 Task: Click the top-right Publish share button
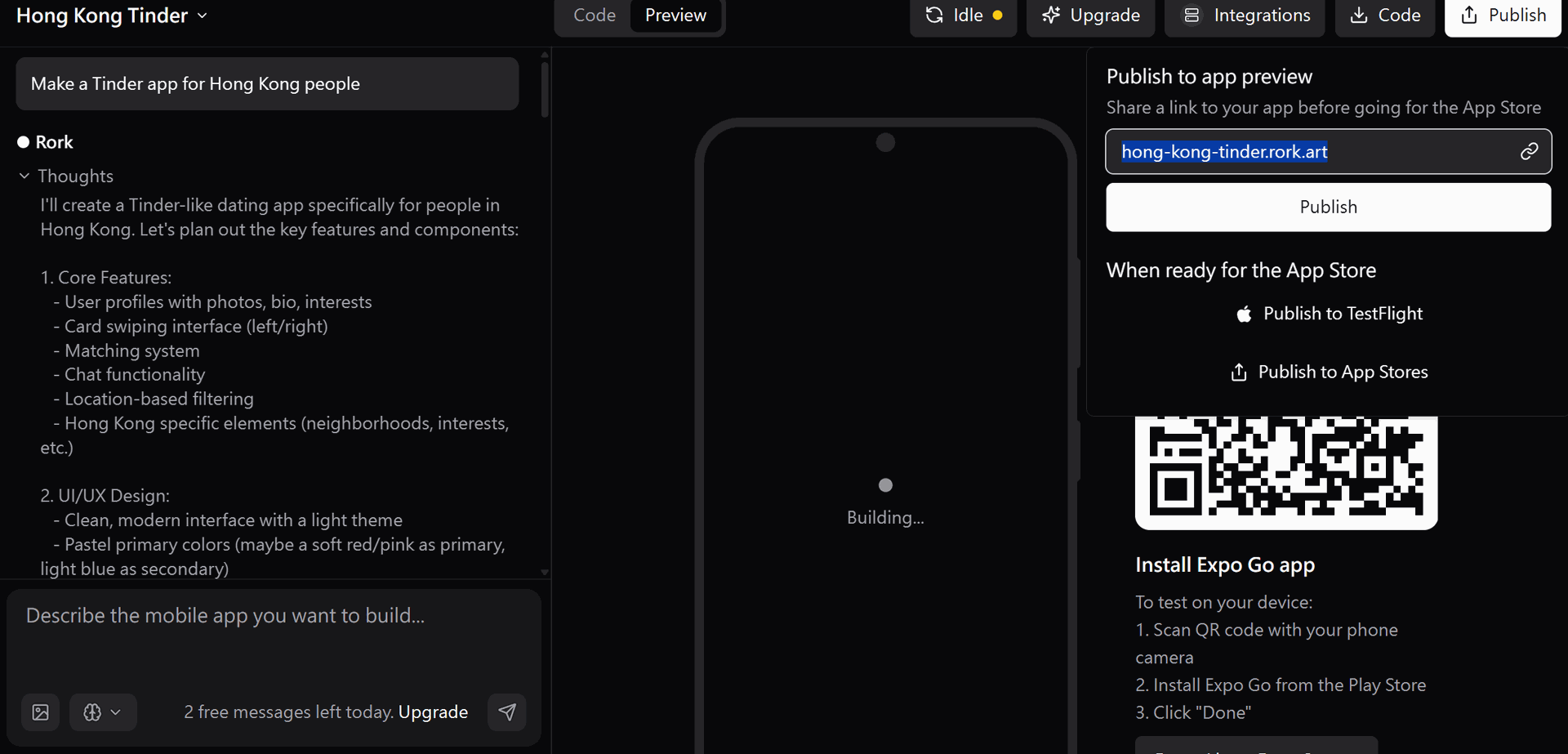(x=1503, y=16)
